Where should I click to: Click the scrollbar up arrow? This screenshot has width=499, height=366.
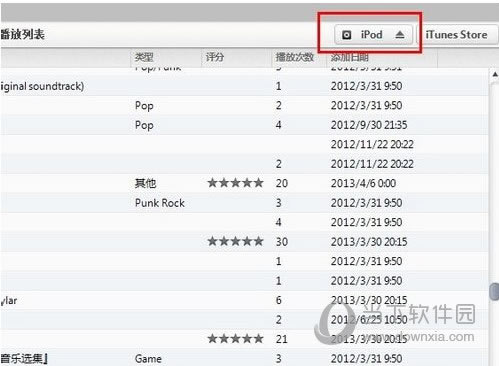pyautogui.click(x=495, y=75)
